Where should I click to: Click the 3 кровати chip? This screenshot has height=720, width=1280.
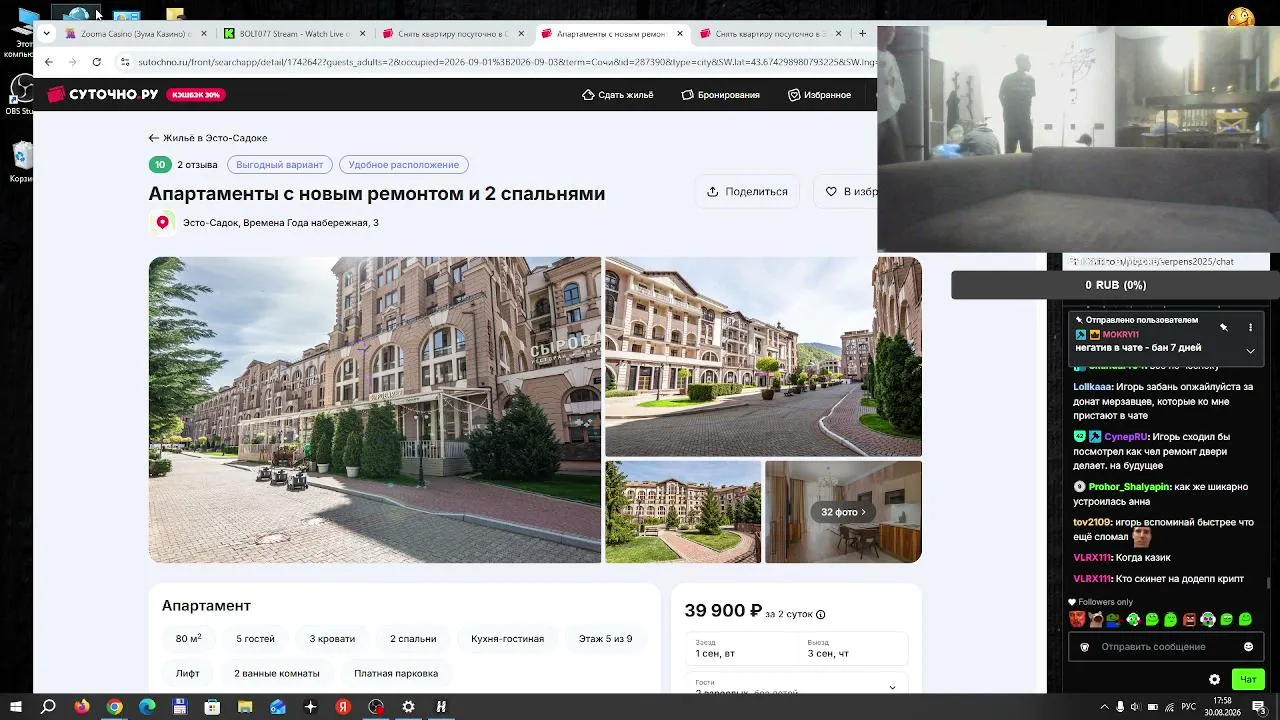(x=332, y=639)
